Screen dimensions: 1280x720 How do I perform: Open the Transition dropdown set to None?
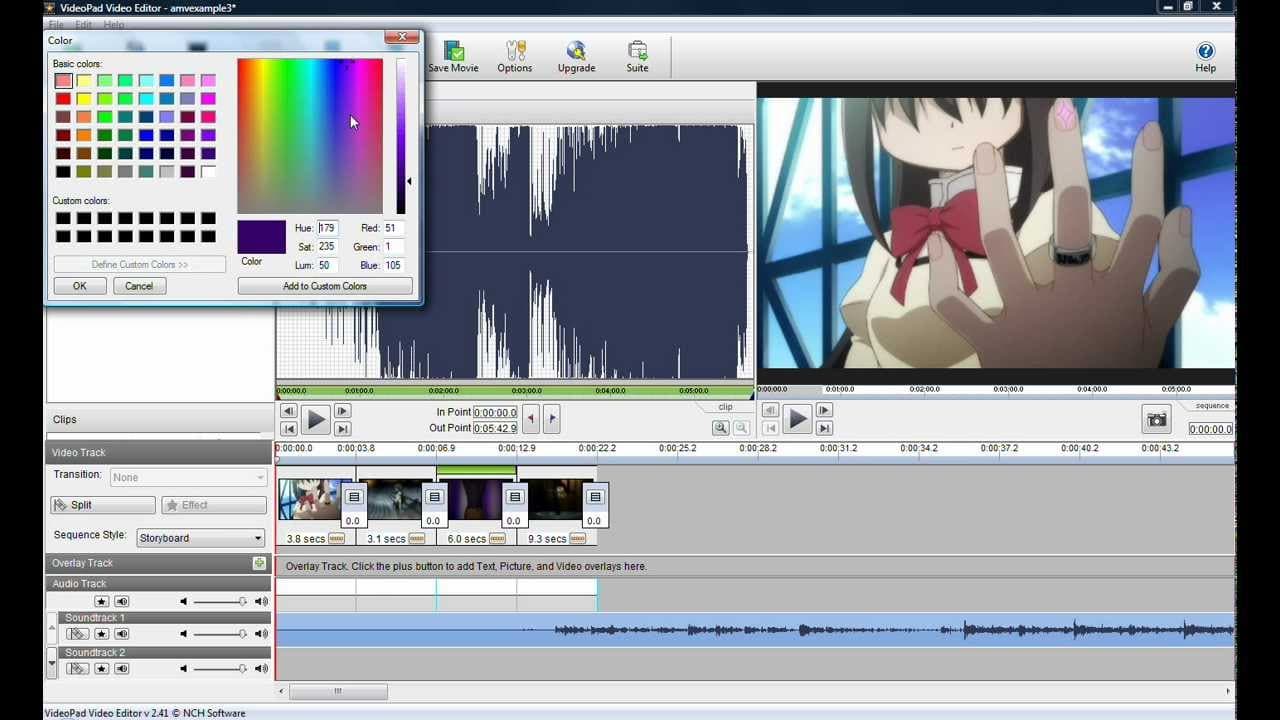point(189,478)
